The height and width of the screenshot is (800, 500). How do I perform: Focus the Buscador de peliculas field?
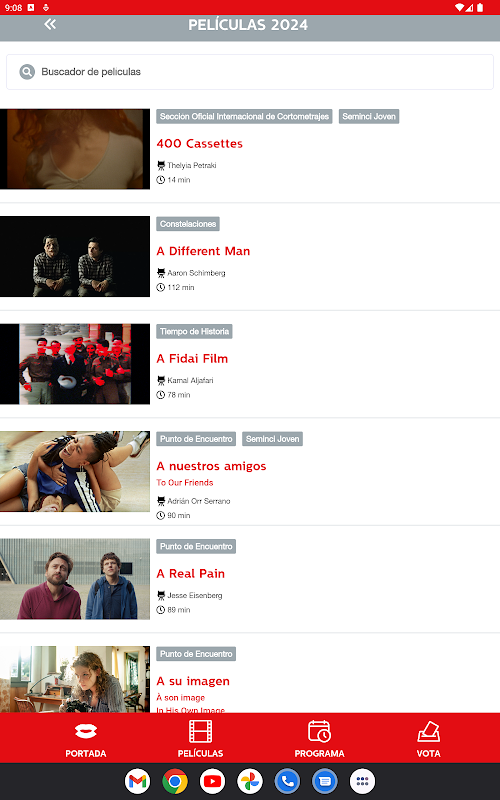click(x=250, y=72)
